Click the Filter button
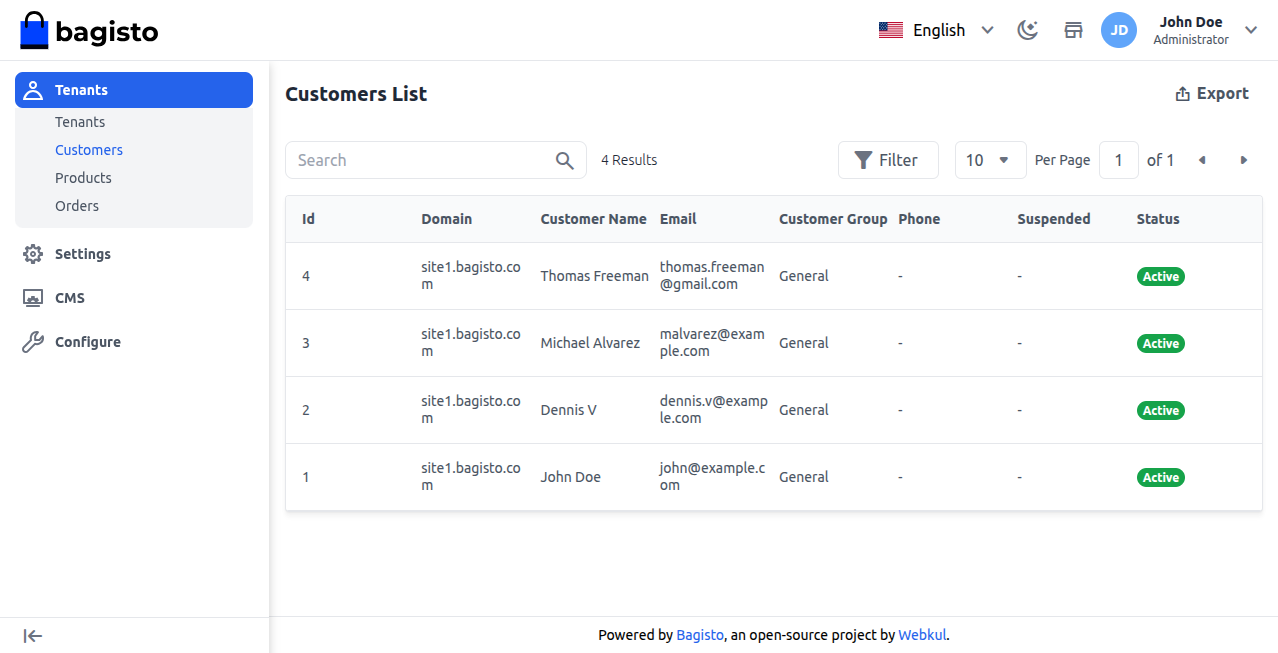 888,160
